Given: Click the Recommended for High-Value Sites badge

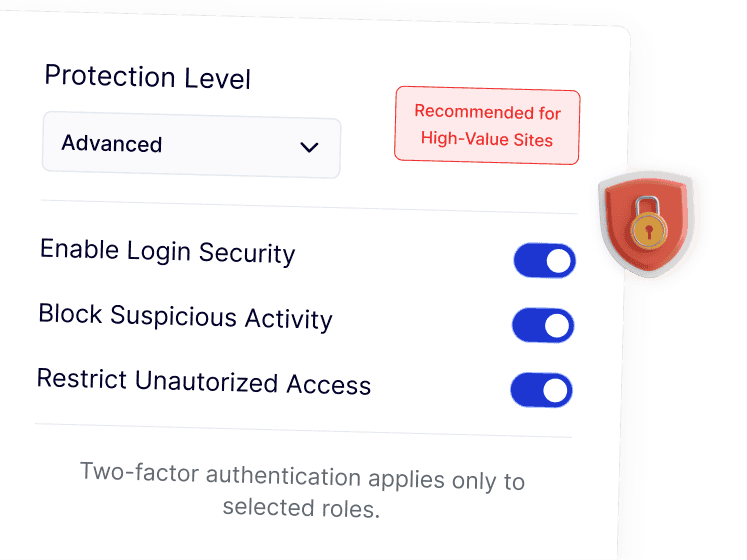Looking at the screenshot, I should 487,126.
